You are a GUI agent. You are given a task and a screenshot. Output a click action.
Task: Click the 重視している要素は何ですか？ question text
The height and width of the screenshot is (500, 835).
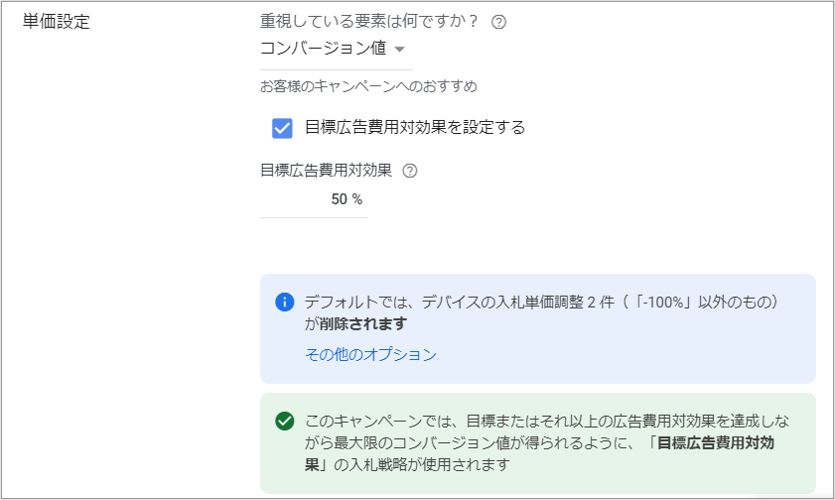coord(370,22)
